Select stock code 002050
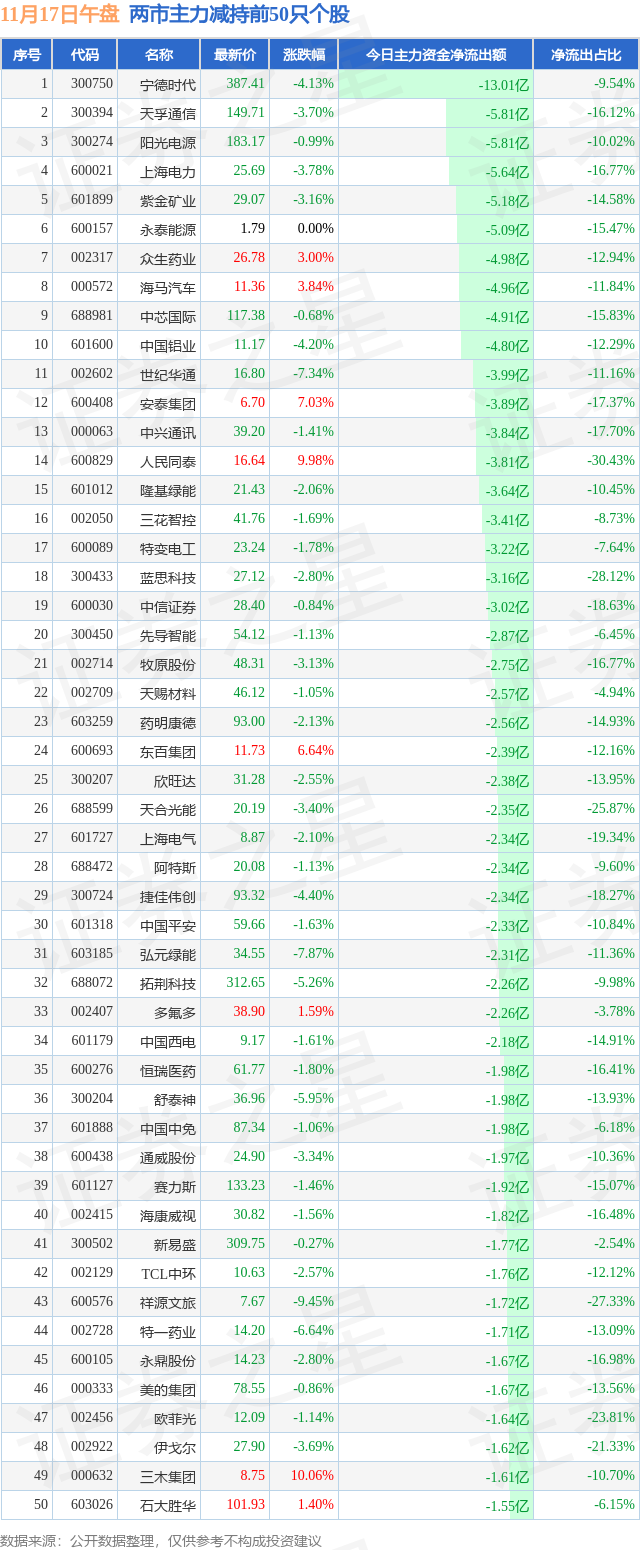The image size is (640, 1550). [x=92, y=519]
